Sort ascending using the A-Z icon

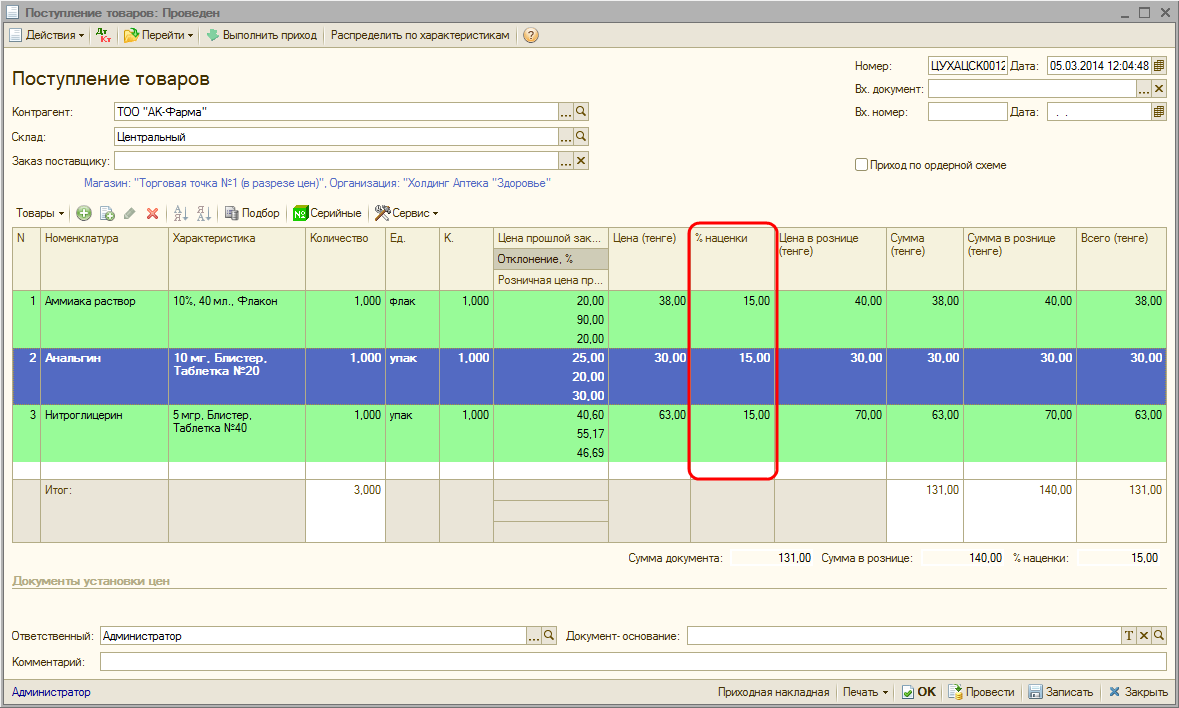[181, 213]
